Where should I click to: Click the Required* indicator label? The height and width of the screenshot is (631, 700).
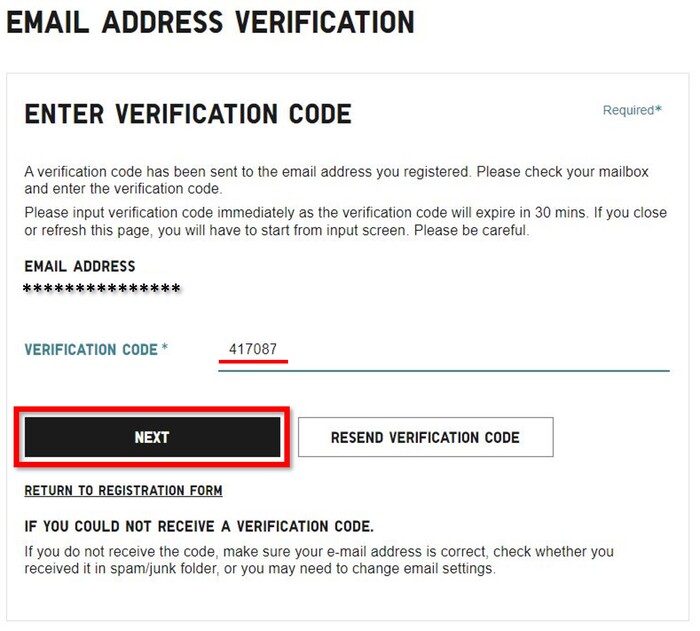coord(631,110)
